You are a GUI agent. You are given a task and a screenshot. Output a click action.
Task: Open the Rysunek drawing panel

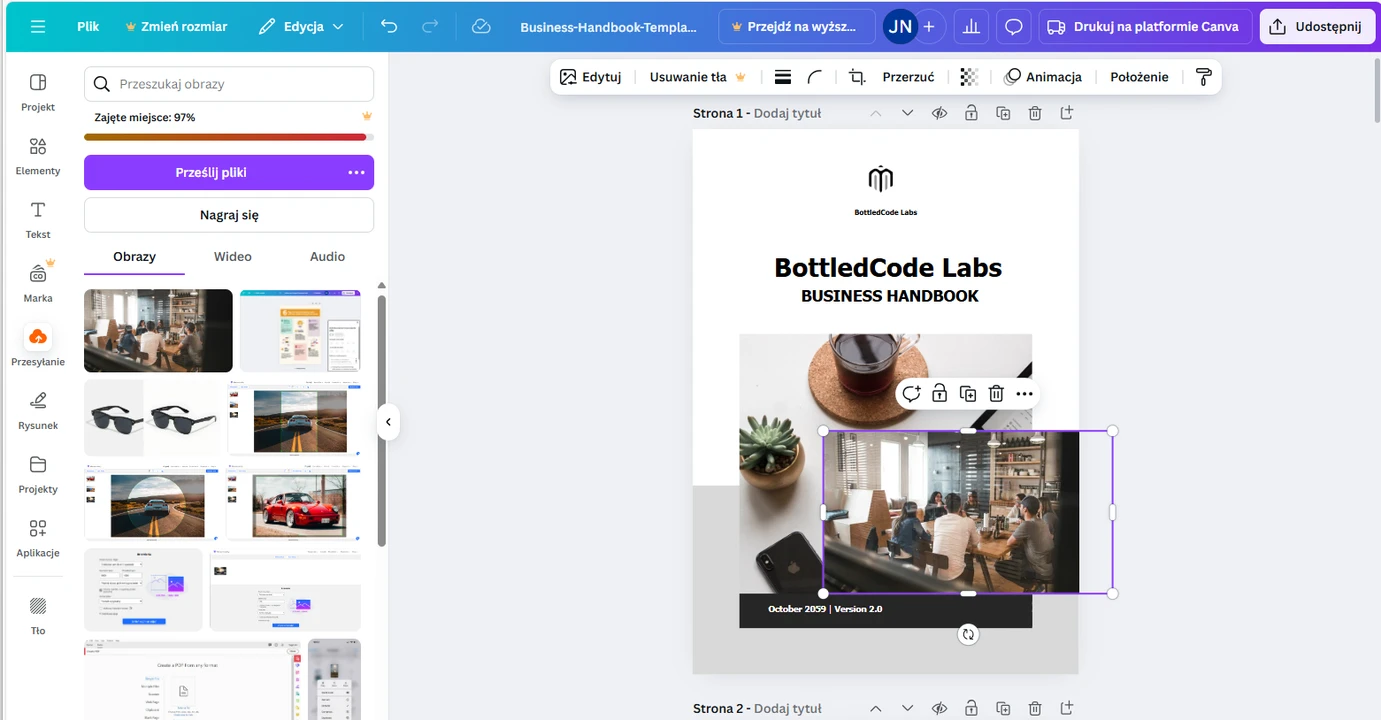pyautogui.click(x=38, y=410)
